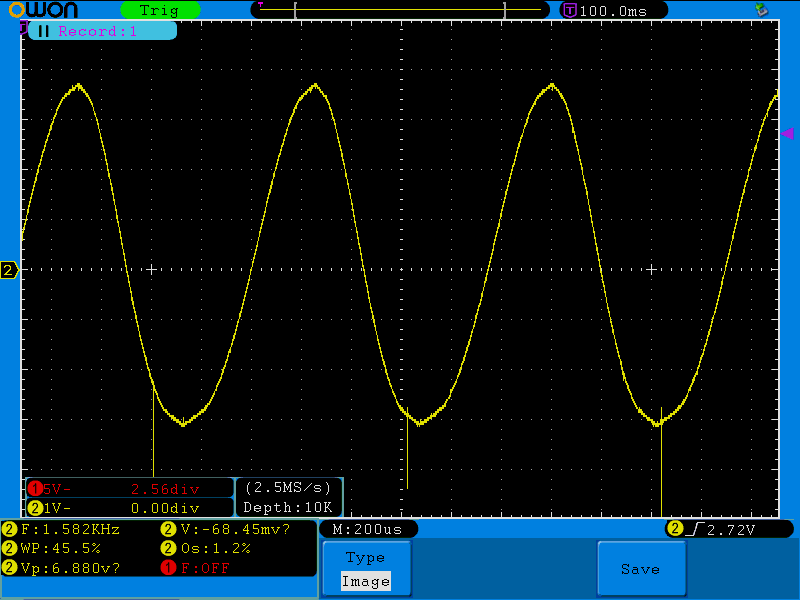Click the (2.5MS/s) sample rate readout
The image size is (800, 600).
click(x=288, y=488)
